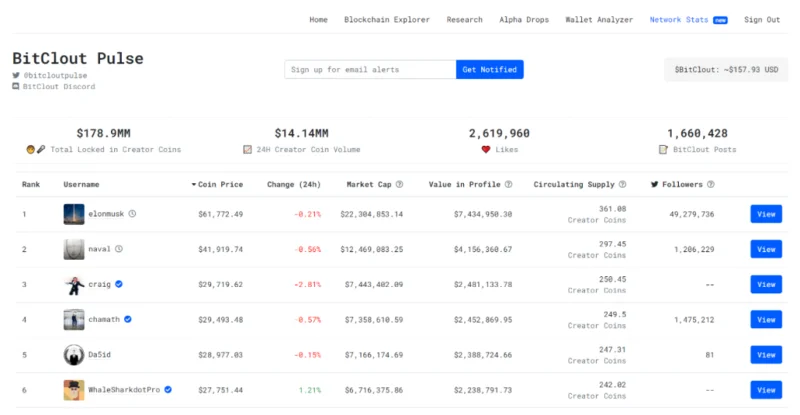
Task: Sort table by Username header
Action: 81,184
